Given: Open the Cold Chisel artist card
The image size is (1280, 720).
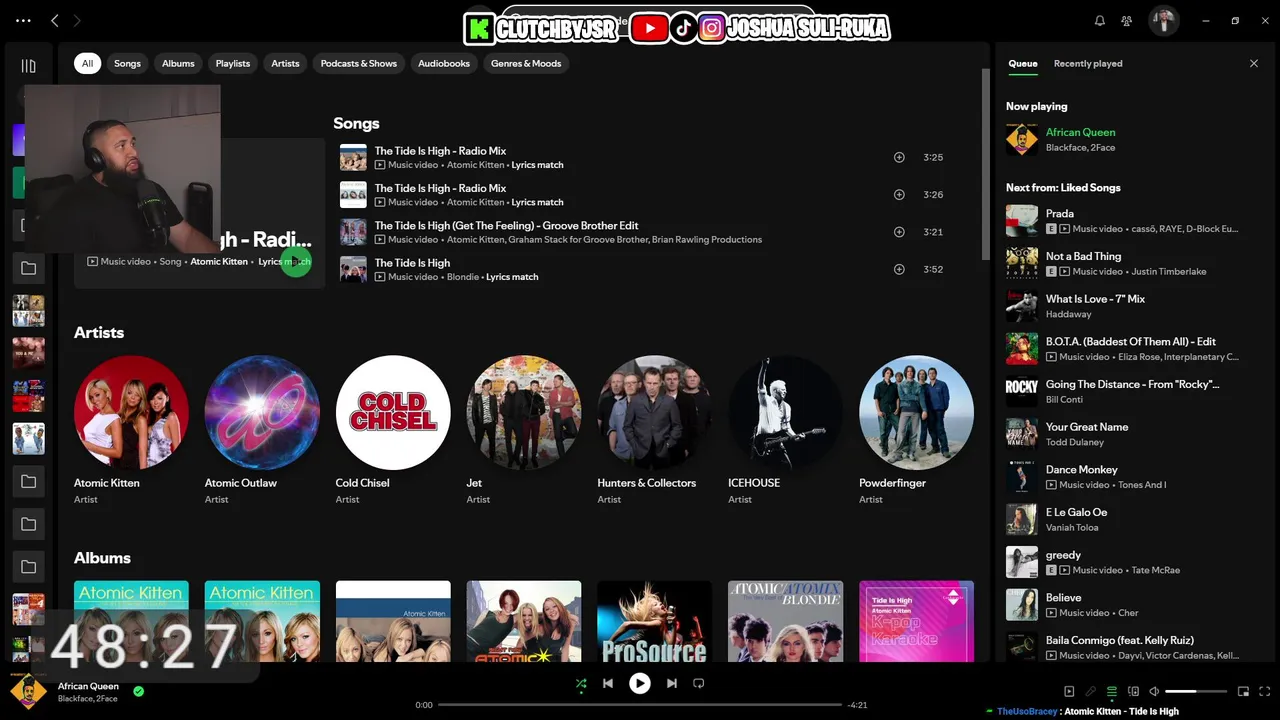Looking at the screenshot, I should pos(393,430).
